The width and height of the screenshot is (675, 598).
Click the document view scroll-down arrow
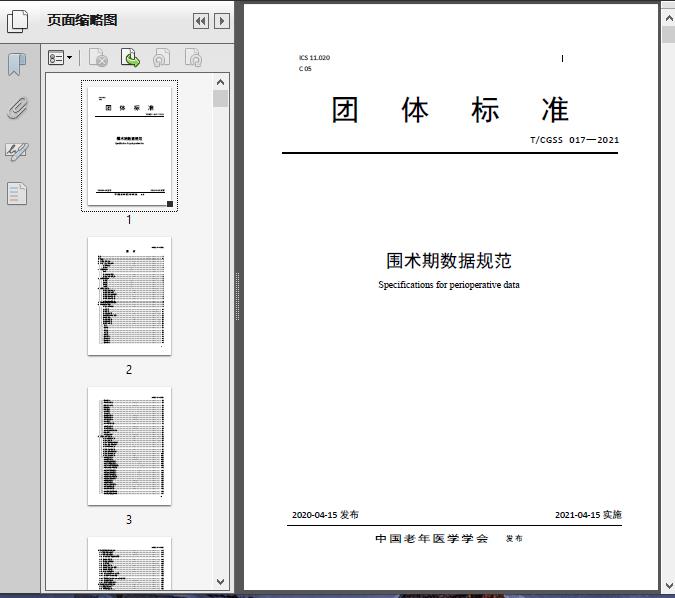(669, 586)
